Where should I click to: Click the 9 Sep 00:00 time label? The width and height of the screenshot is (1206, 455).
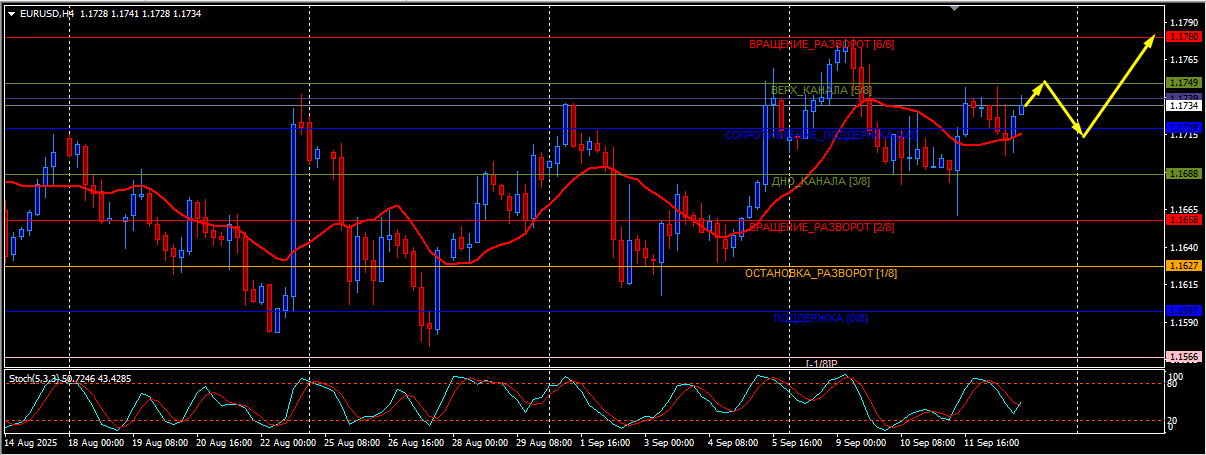(863, 440)
